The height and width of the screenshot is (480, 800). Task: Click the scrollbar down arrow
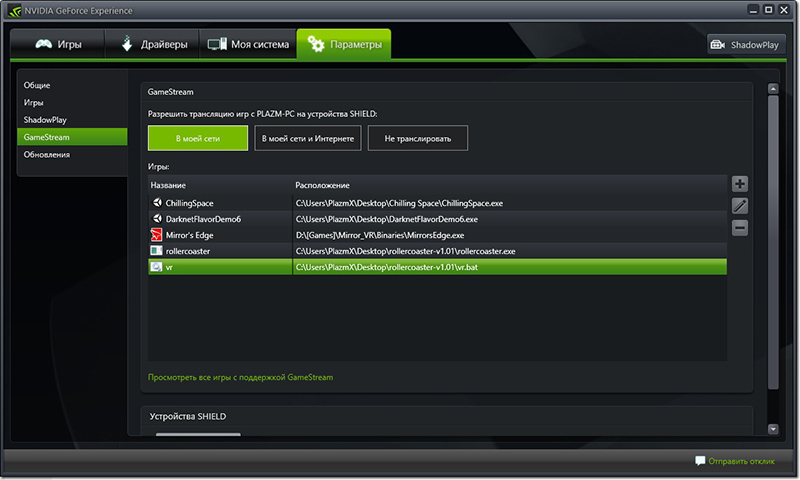(x=773, y=429)
